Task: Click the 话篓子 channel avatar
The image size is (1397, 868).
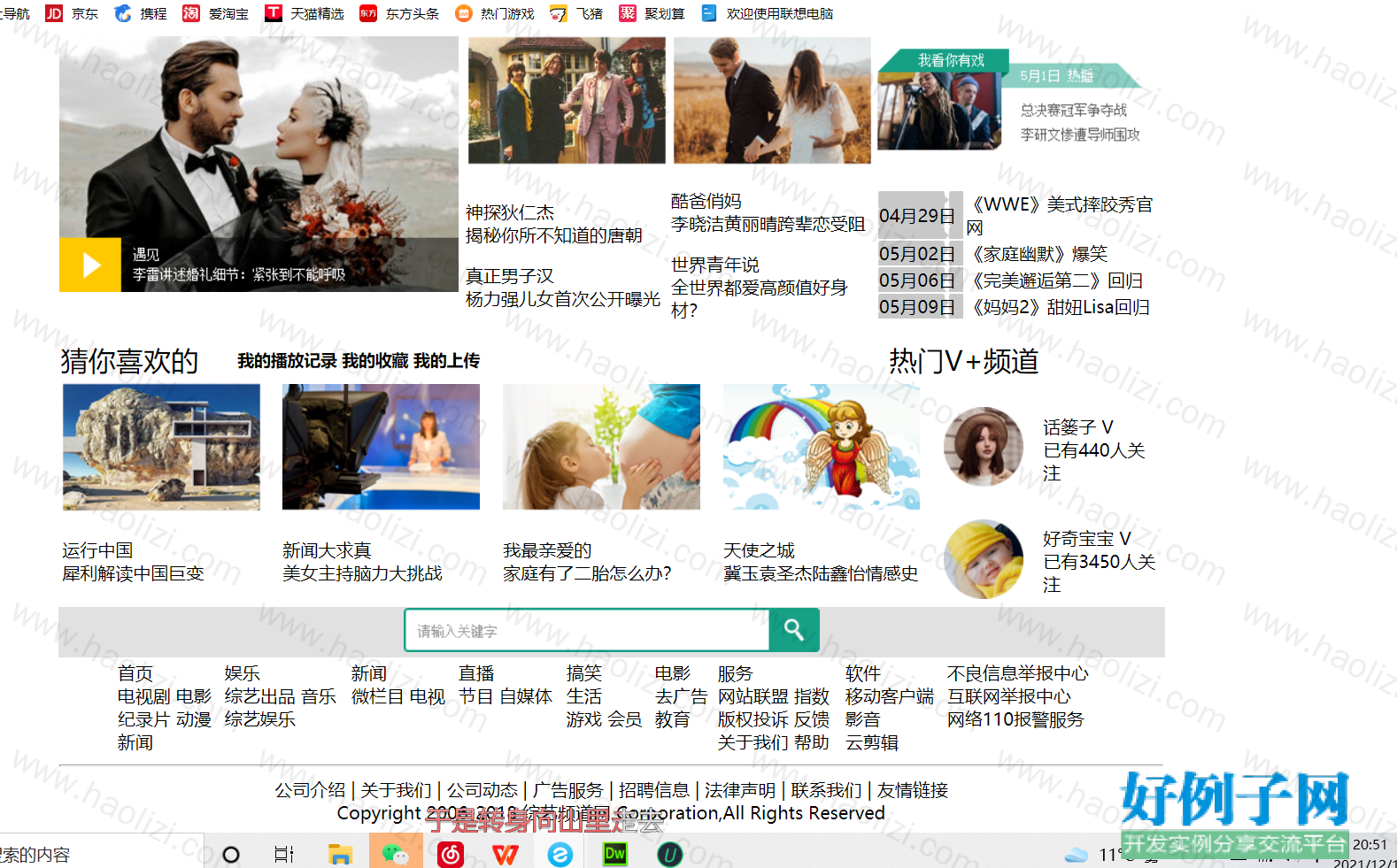Action: pos(984,447)
